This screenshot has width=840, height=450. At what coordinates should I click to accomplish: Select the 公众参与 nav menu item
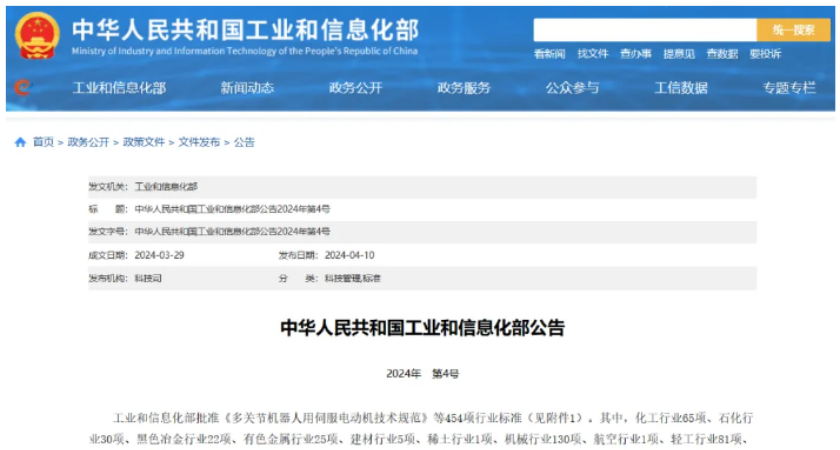pyautogui.click(x=572, y=88)
